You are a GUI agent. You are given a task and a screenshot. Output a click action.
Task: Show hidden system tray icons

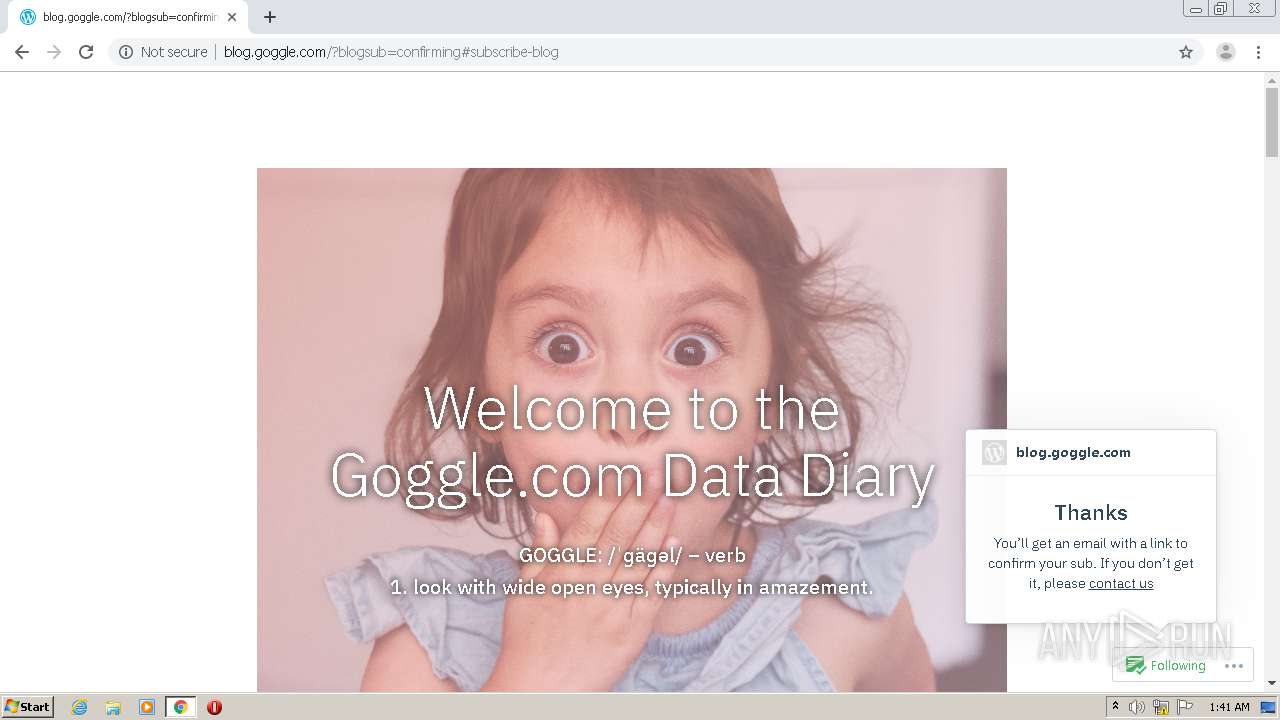(1115, 707)
